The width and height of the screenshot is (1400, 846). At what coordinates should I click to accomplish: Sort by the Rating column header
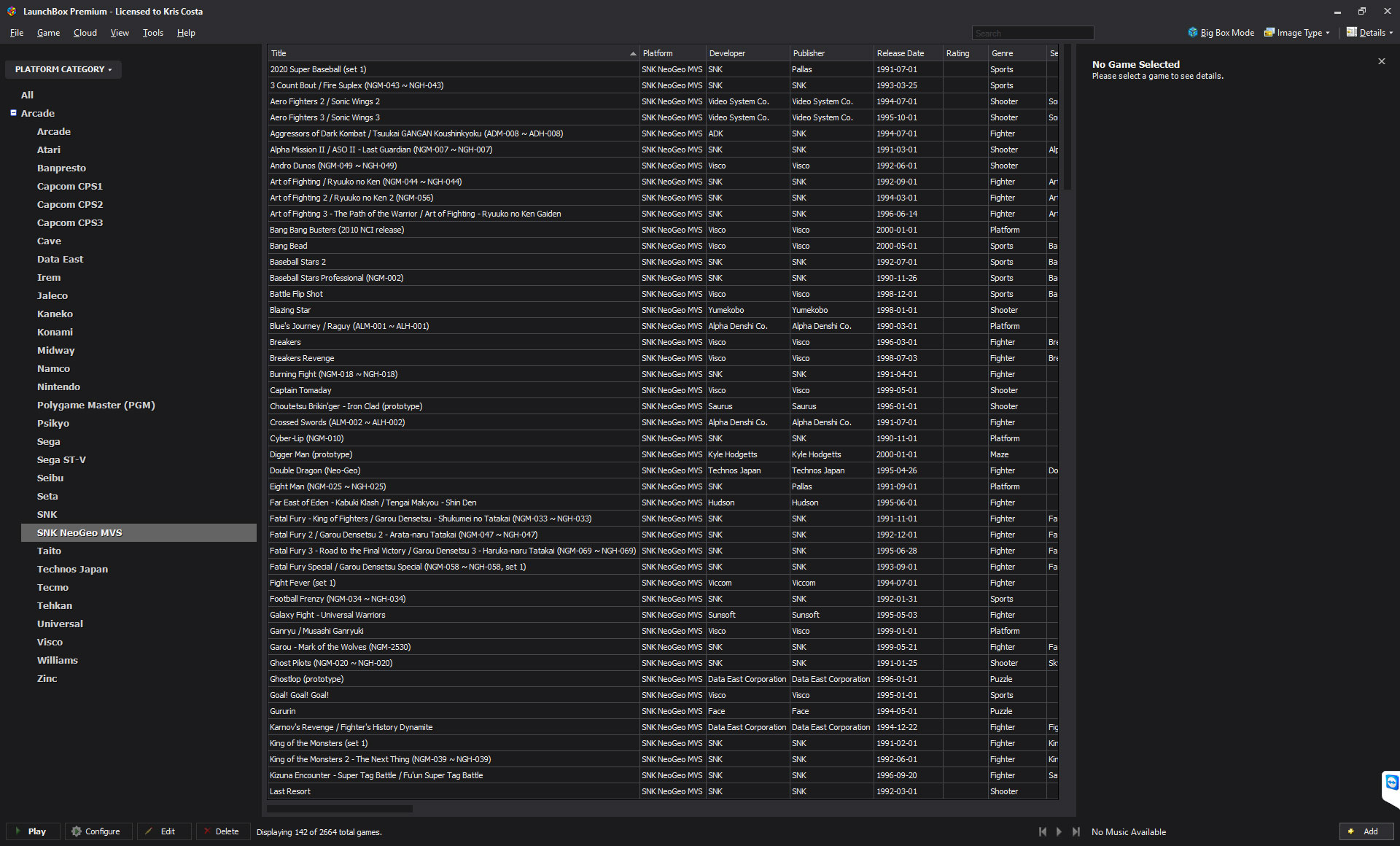click(x=965, y=53)
